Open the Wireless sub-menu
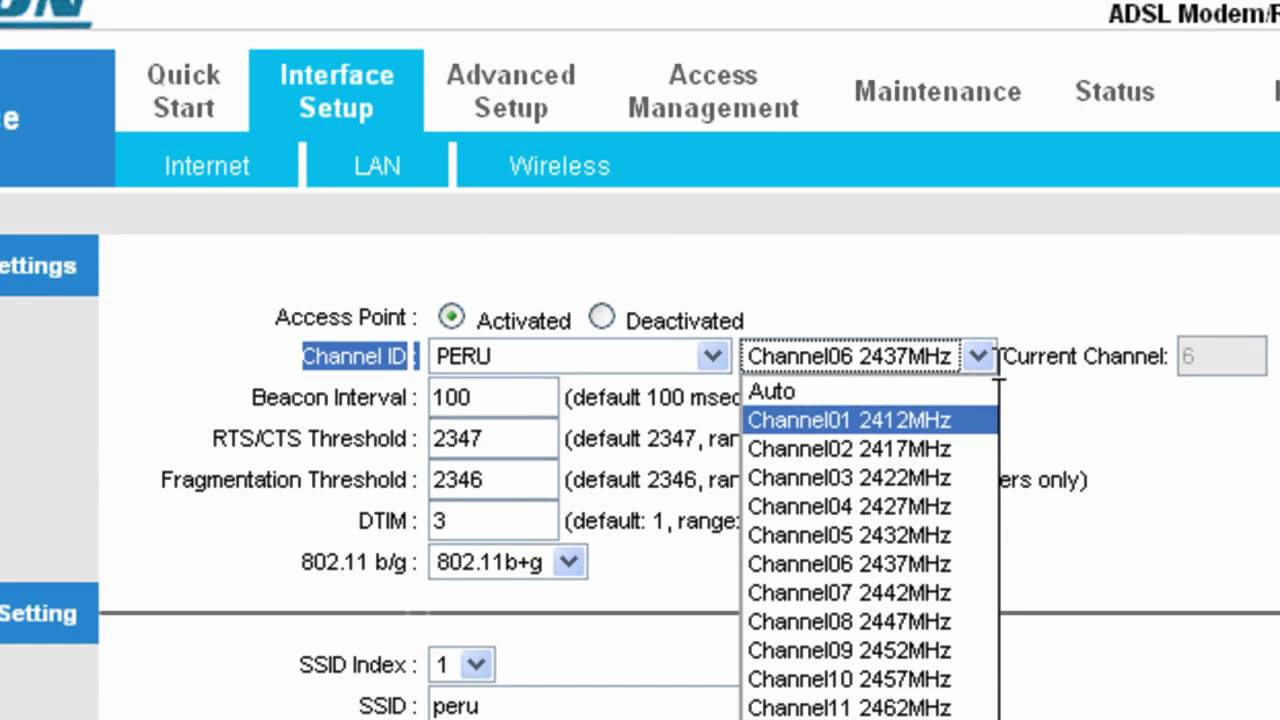Image resolution: width=1280 pixels, height=720 pixels. point(559,166)
